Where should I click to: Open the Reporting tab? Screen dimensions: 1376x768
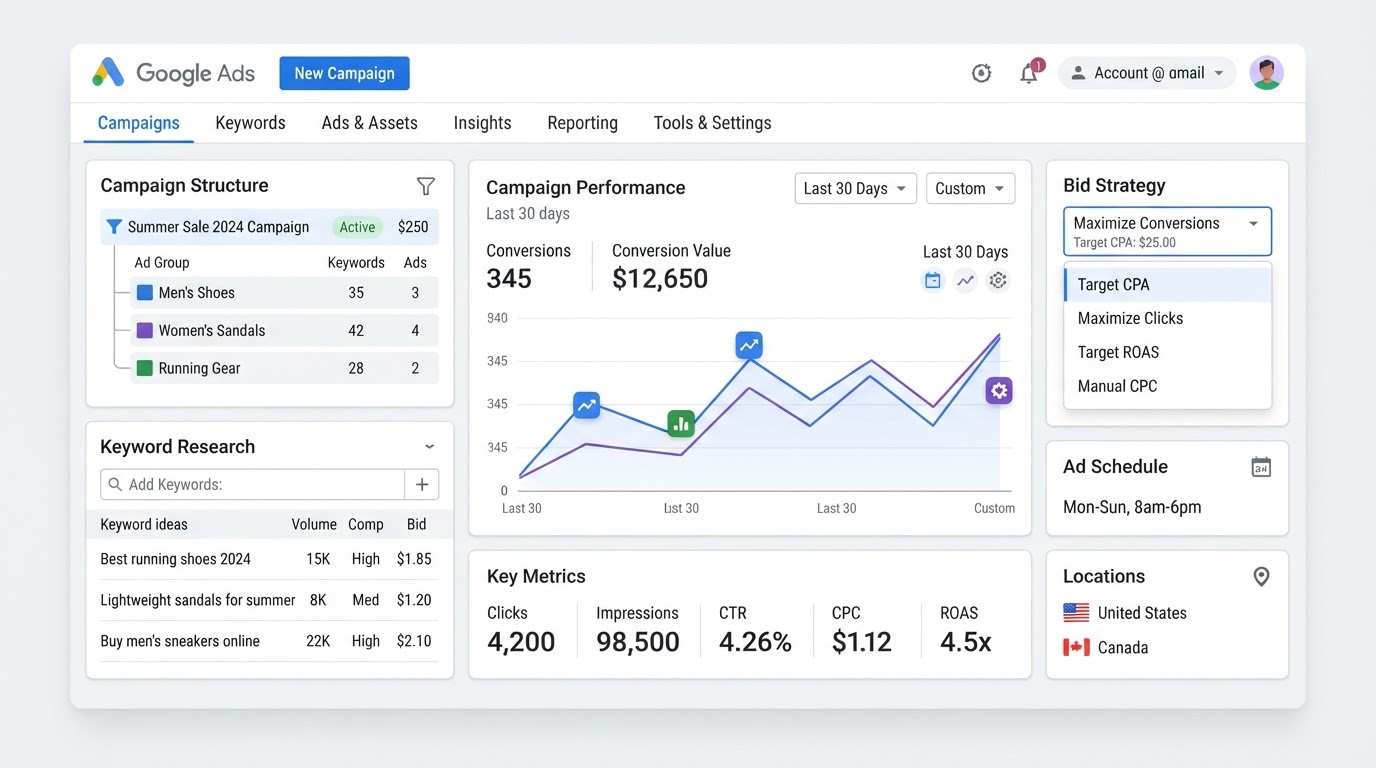point(583,123)
